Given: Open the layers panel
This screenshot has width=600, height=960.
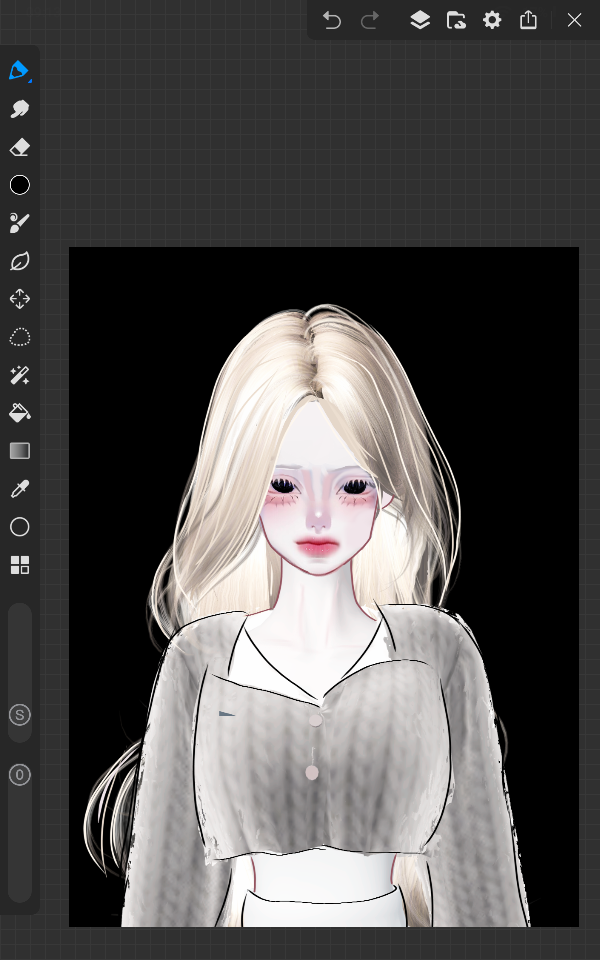Looking at the screenshot, I should [420, 20].
